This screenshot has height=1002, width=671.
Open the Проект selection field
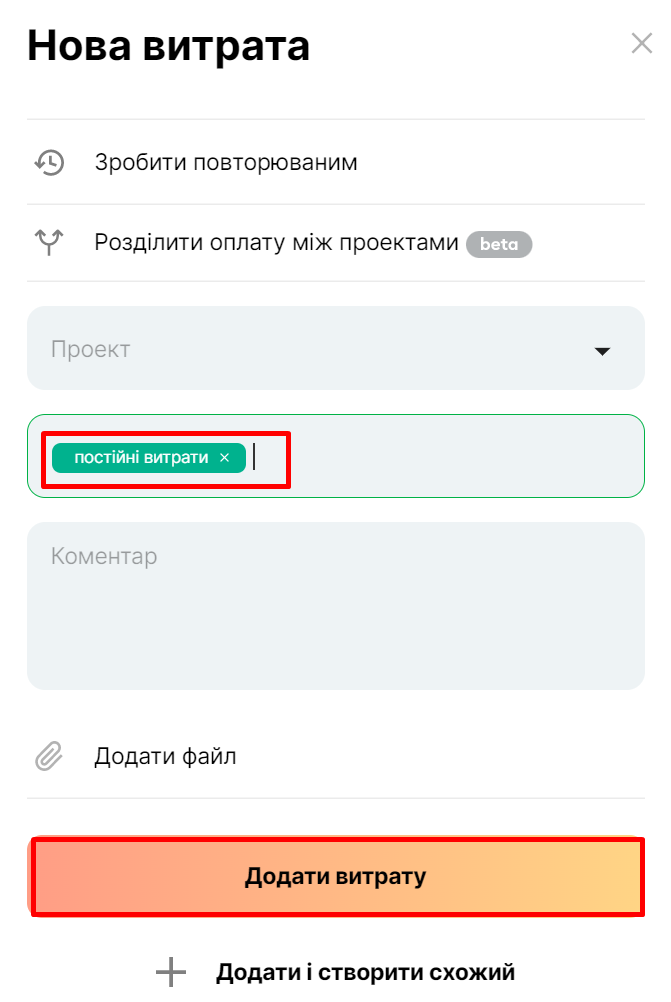336,348
